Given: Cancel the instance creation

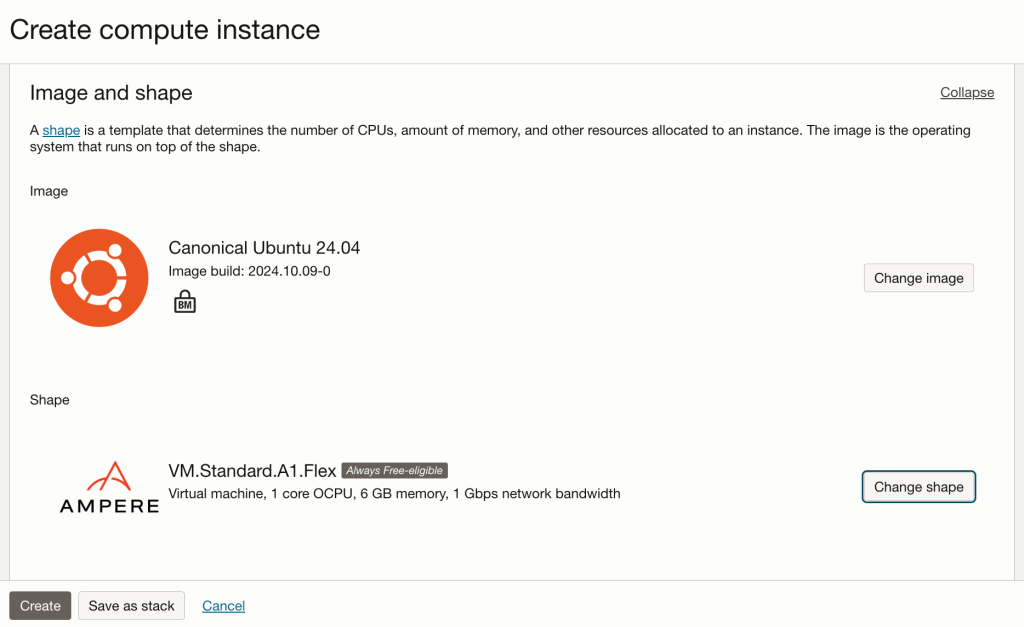Looking at the screenshot, I should point(223,605).
